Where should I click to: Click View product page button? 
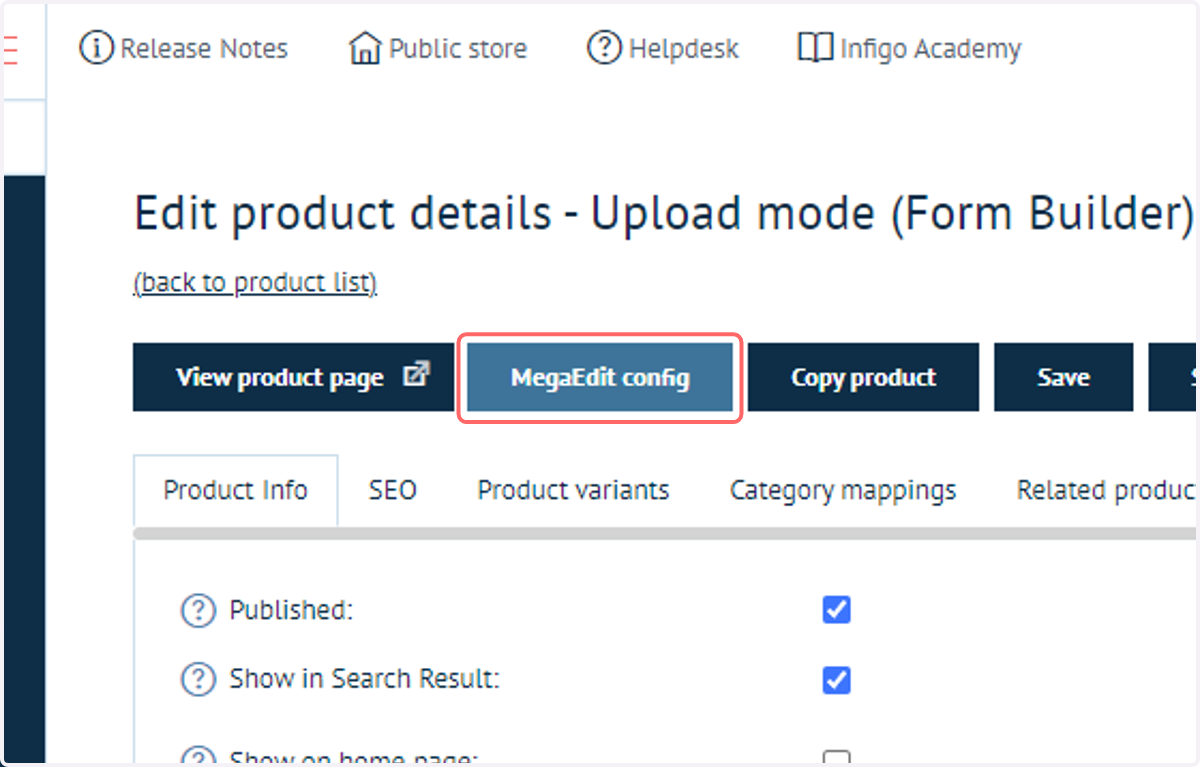(x=292, y=377)
